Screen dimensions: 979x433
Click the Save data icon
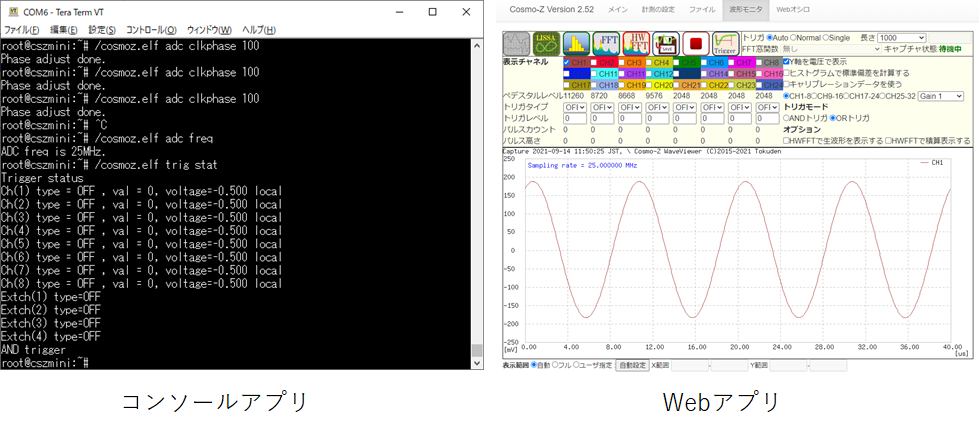(x=665, y=43)
